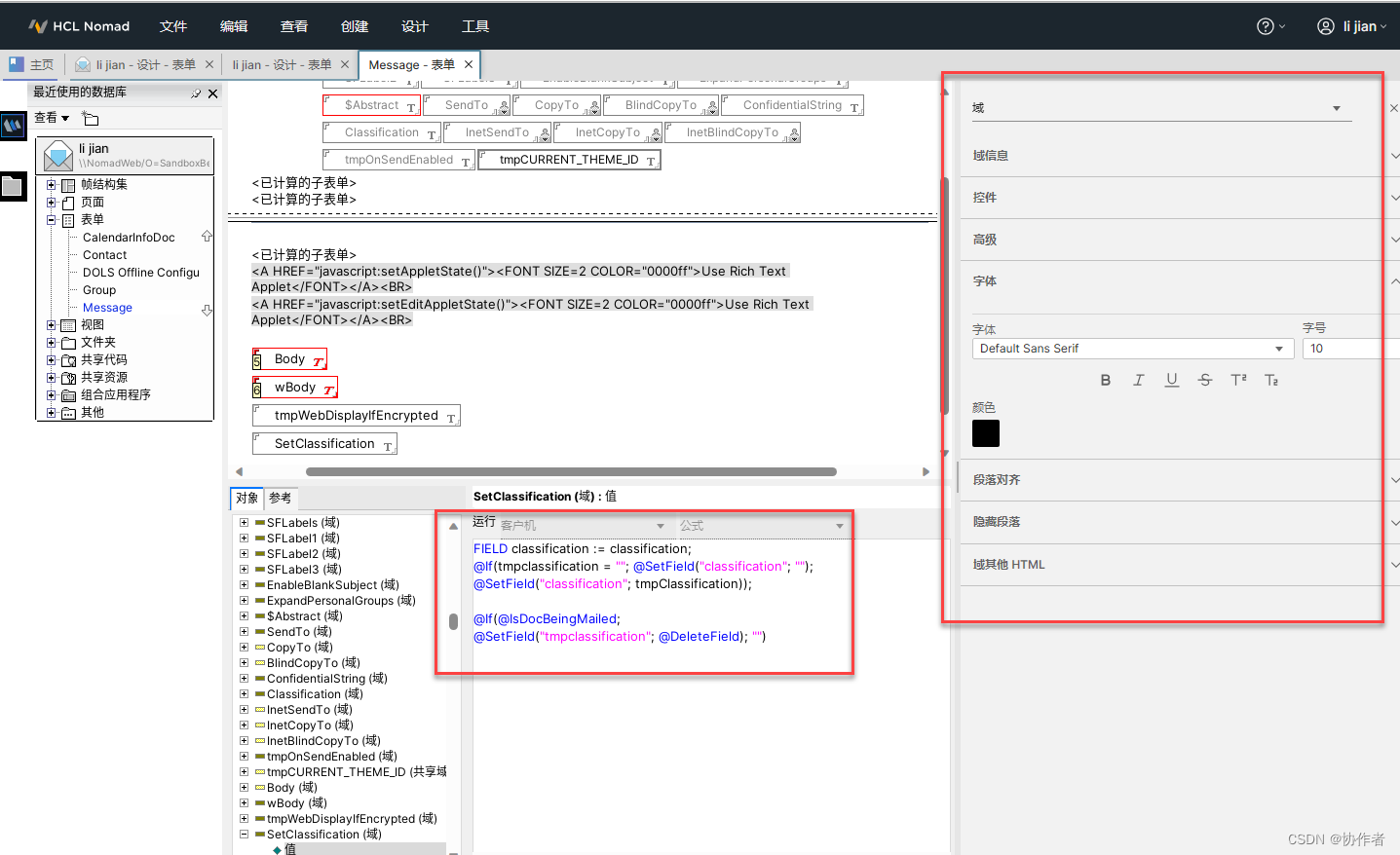The width and height of the screenshot is (1400, 855).
Task: Click the Bold formatting icon
Action: 1106,380
